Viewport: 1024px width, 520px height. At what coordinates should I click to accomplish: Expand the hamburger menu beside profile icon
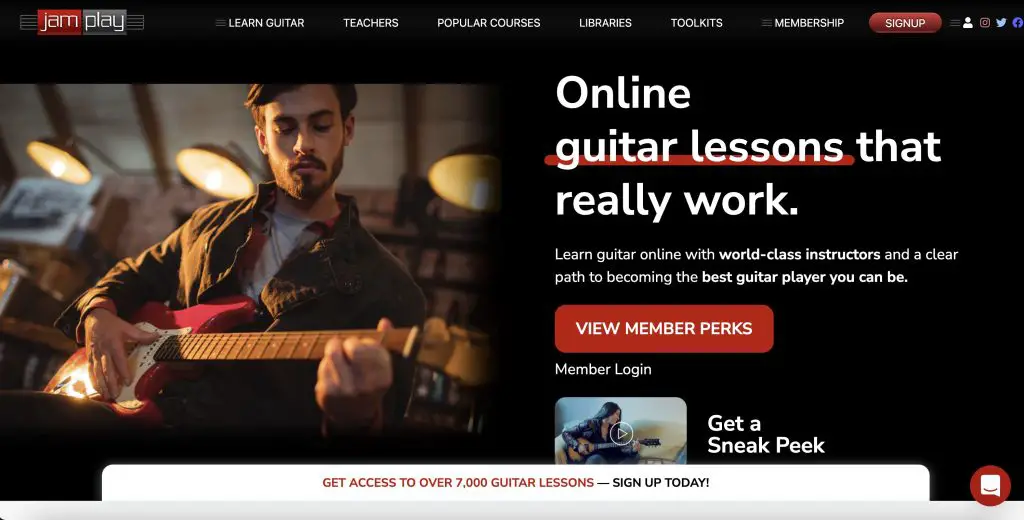click(954, 23)
